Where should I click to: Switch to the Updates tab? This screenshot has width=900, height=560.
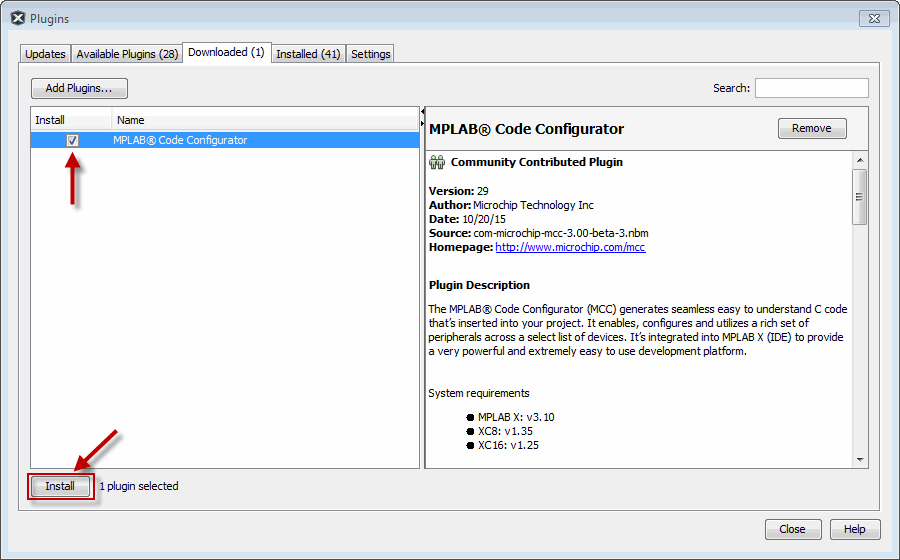click(45, 54)
